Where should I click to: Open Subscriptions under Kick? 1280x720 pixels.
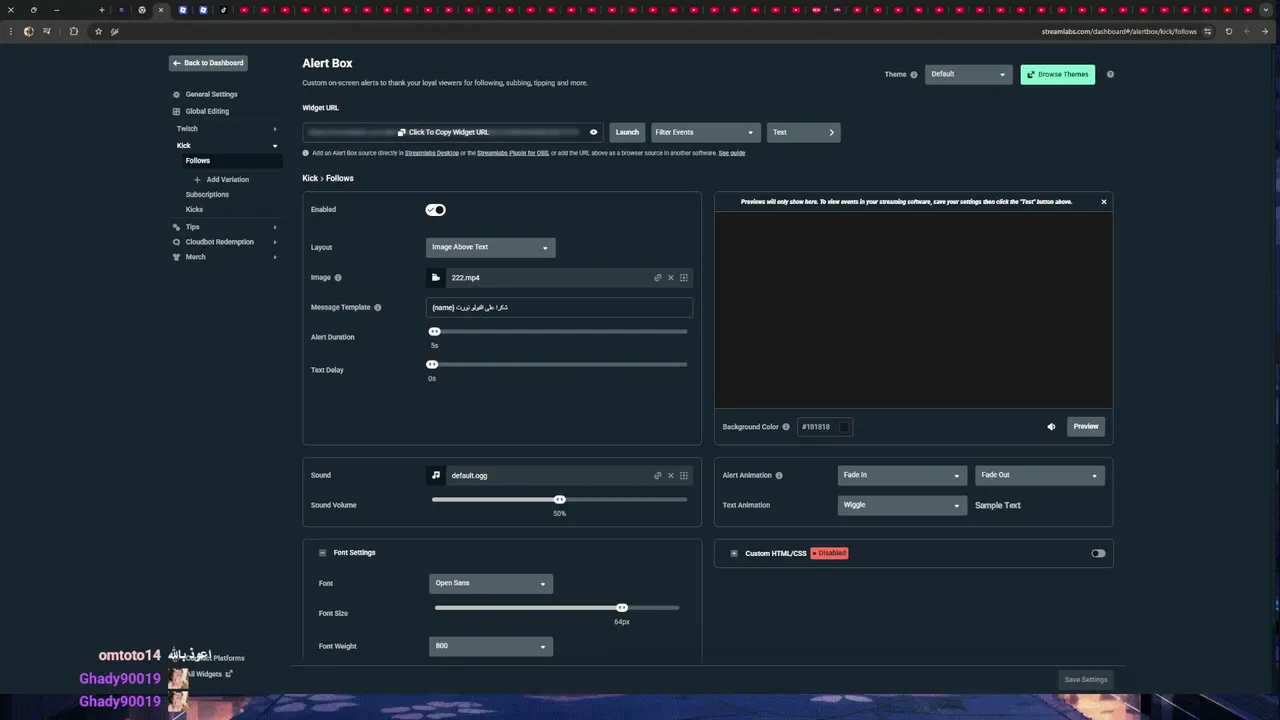[207, 195]
